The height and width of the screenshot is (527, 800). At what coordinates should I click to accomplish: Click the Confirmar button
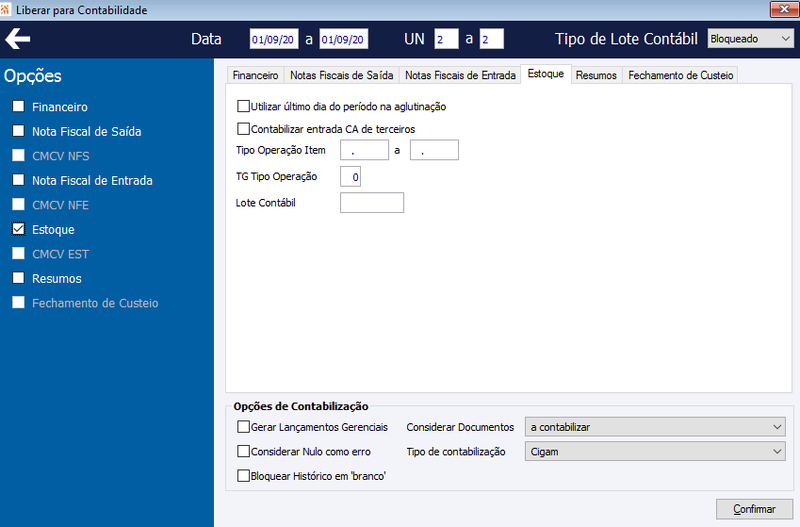(x=754, y=509)
